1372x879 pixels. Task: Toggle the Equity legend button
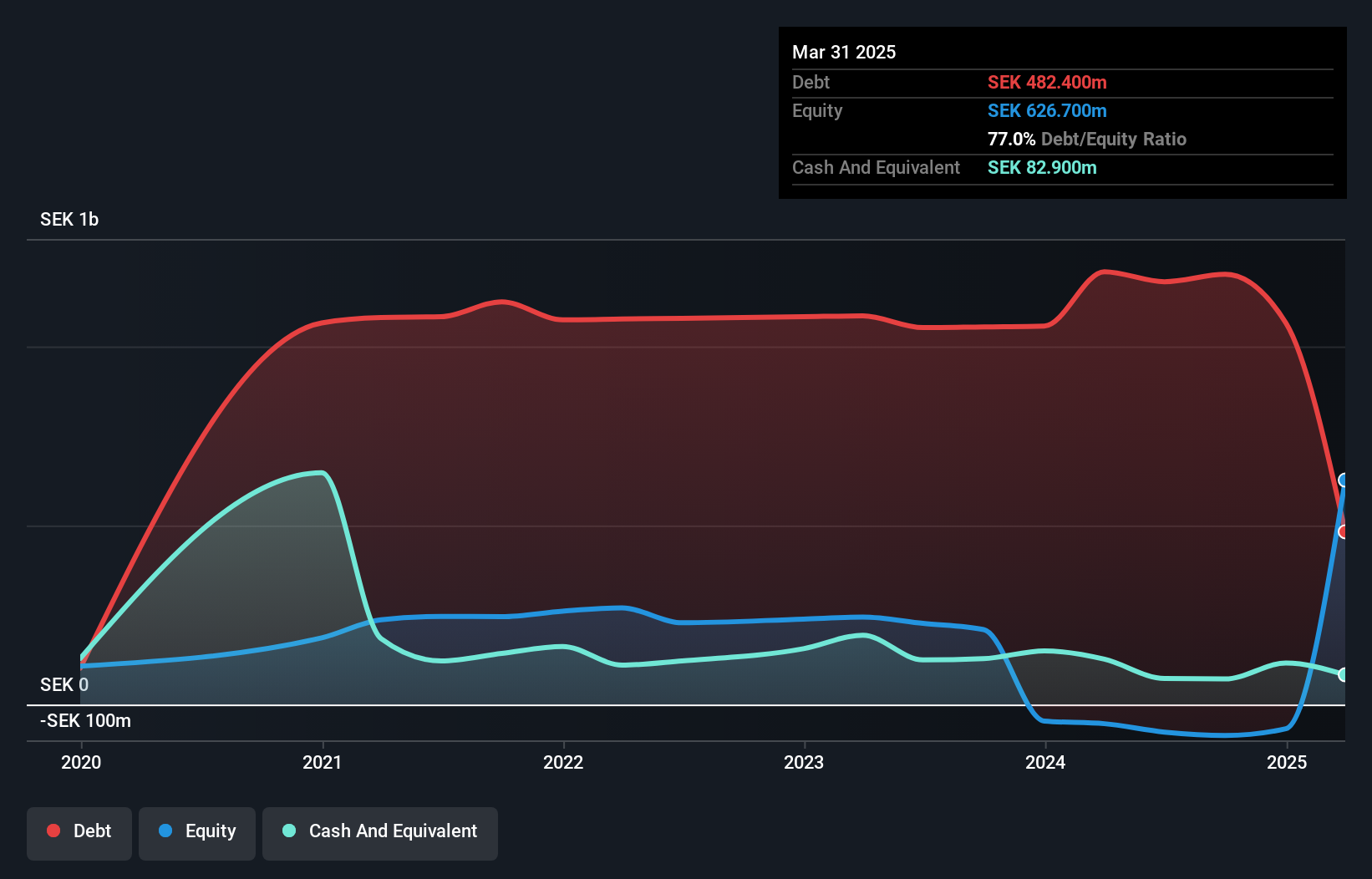coord(197,833)
